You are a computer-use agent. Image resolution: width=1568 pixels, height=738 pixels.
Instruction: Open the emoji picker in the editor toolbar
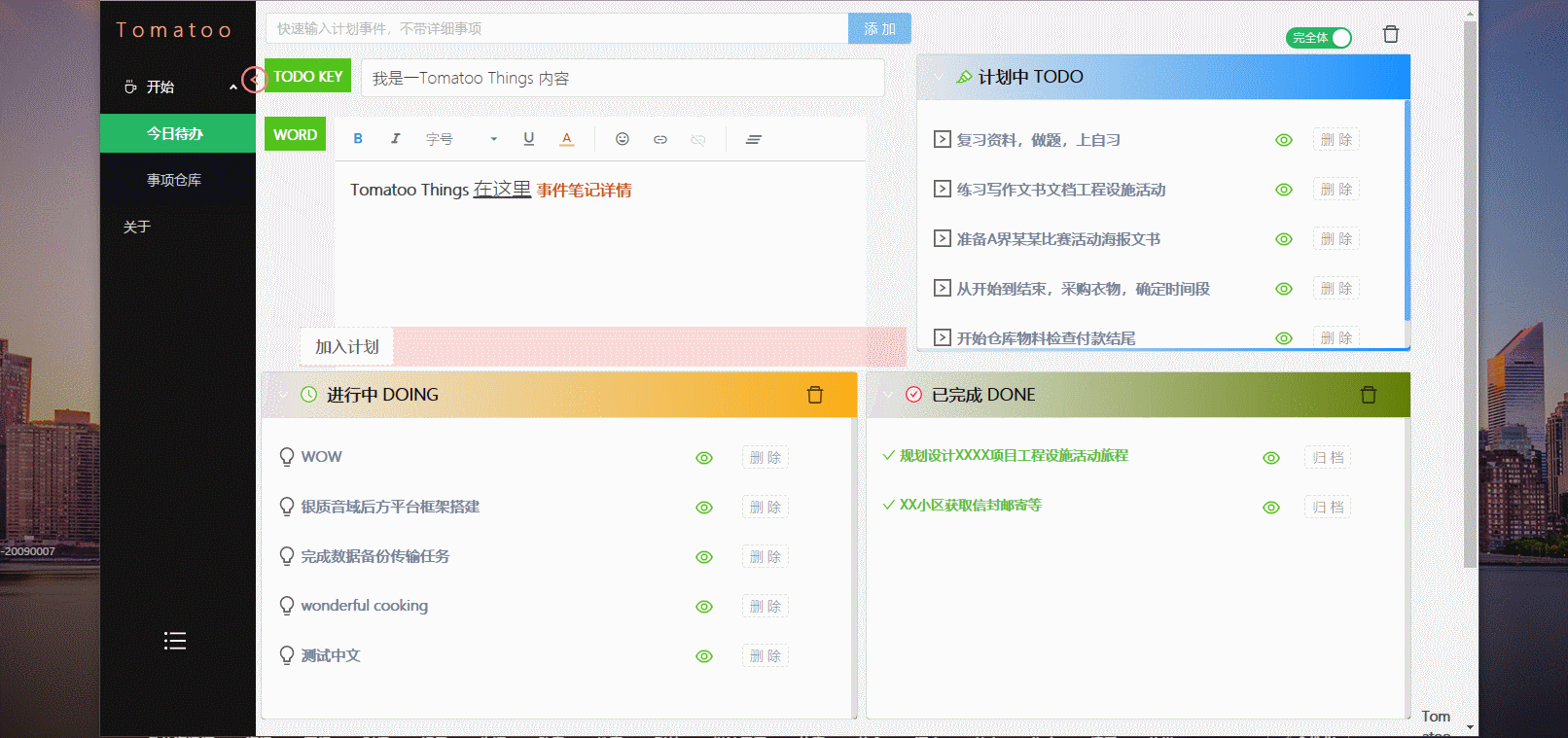point(623,139)
